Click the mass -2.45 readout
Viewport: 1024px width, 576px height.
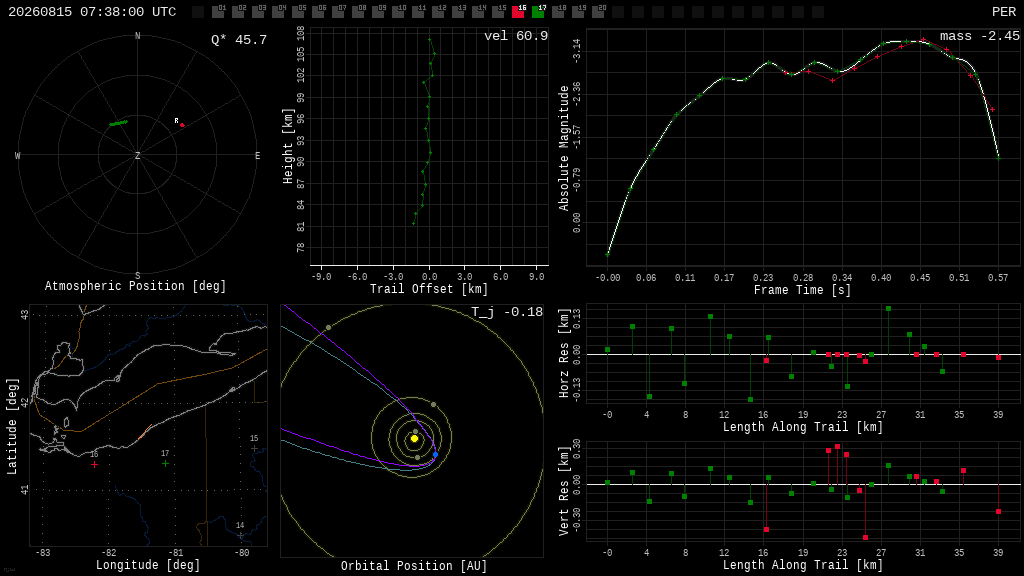click(980, 36)
